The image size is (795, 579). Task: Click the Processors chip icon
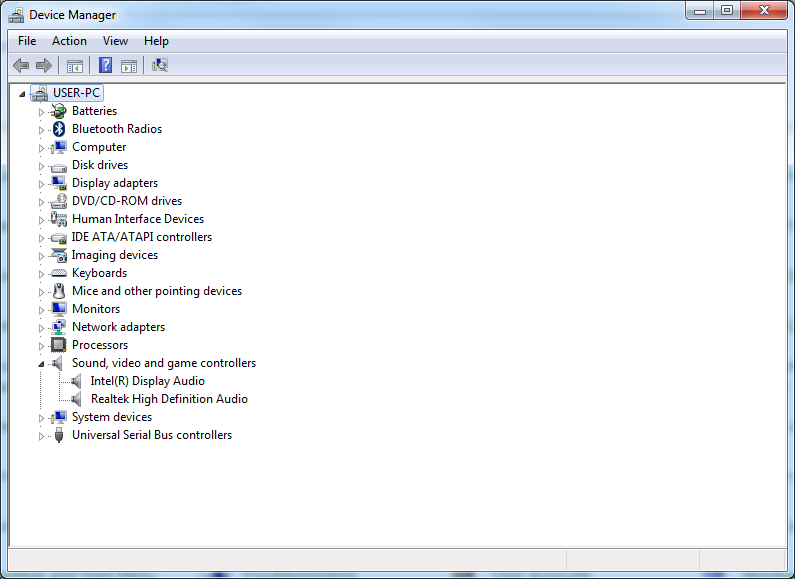tap(59, 345)
